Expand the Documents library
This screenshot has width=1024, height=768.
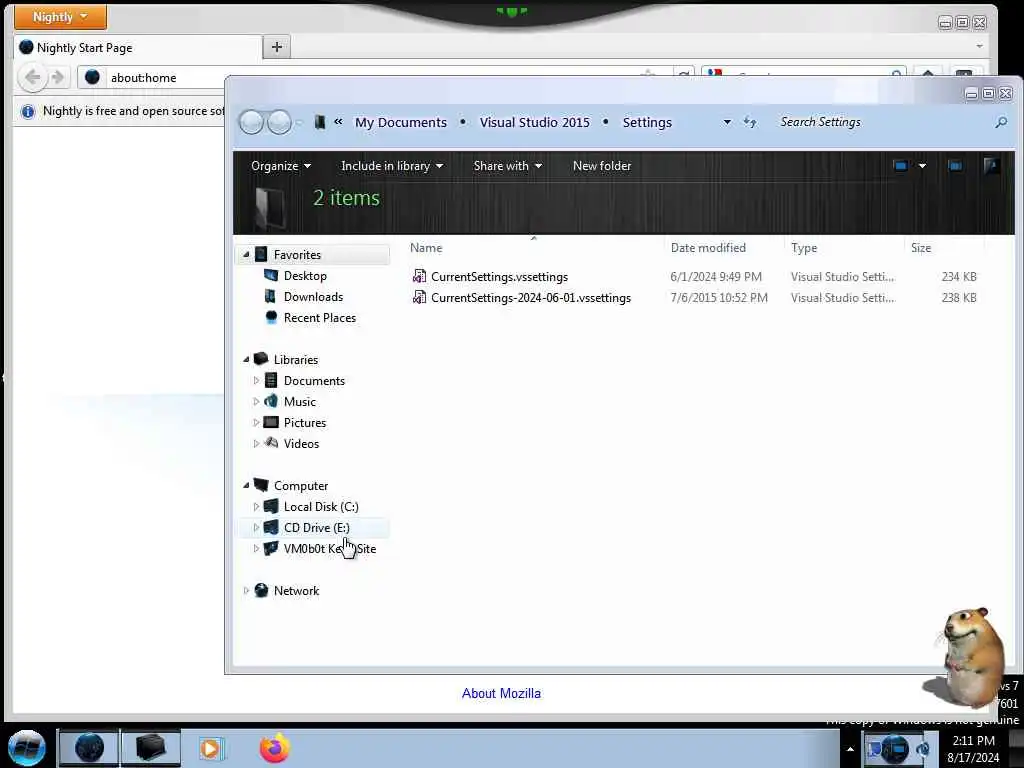pos(256,381)
